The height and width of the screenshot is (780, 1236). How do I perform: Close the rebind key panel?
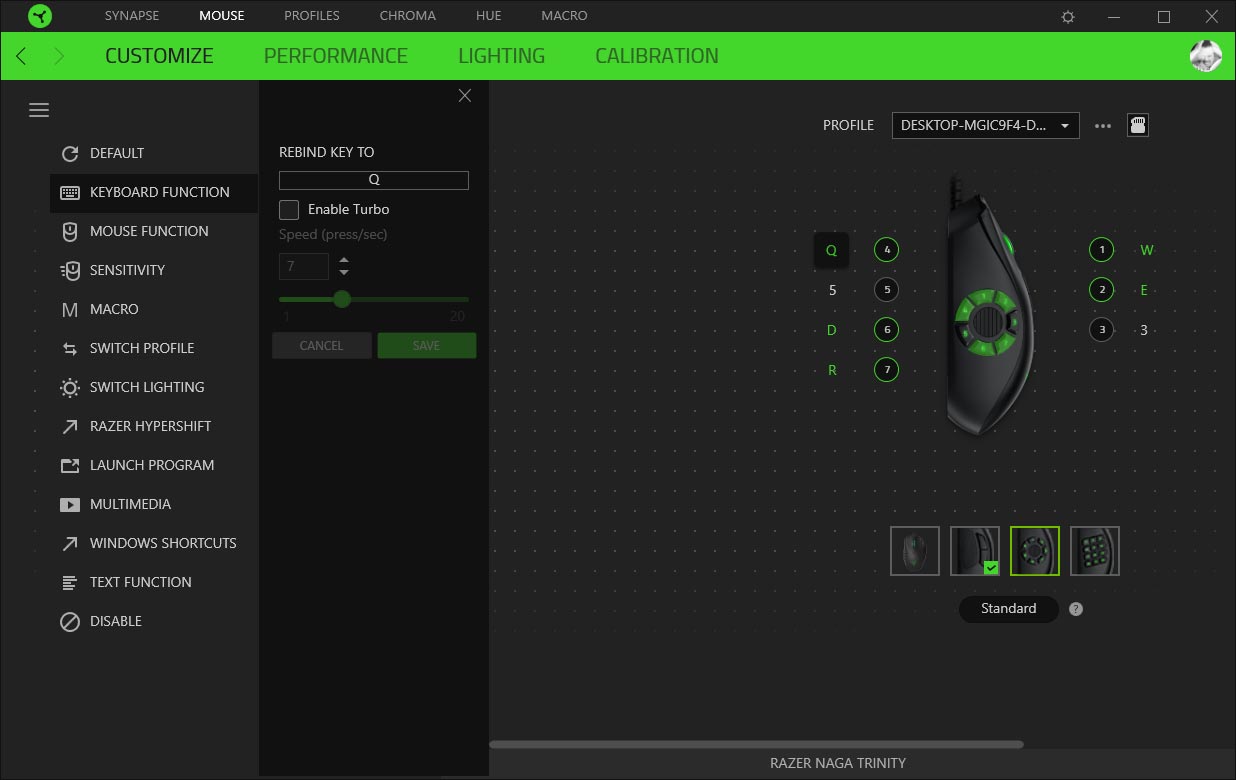[464, 95]
